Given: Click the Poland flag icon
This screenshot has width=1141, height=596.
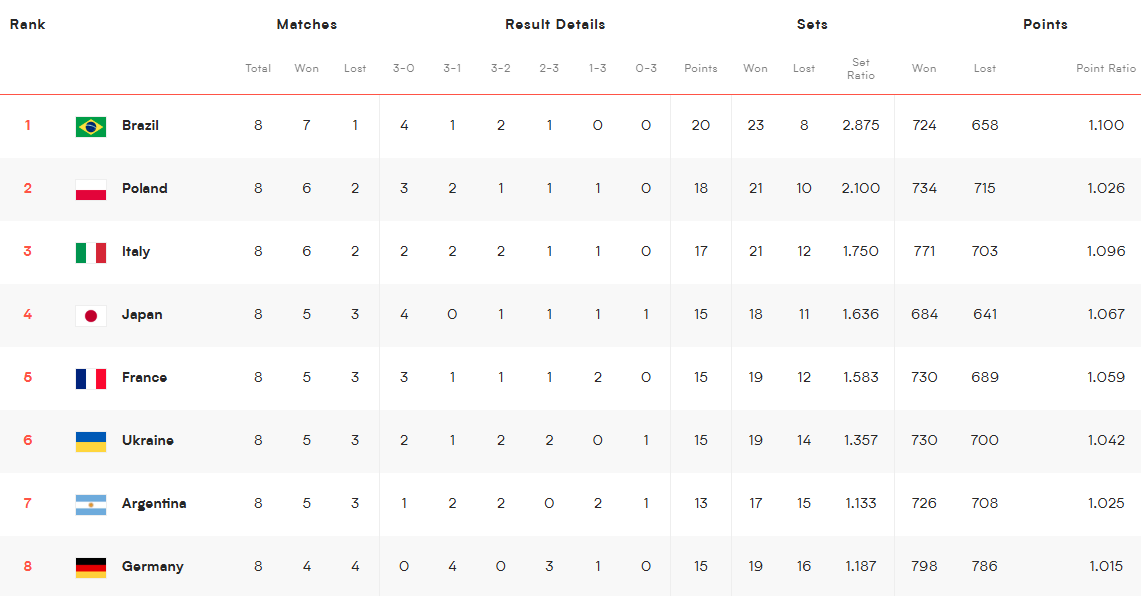Looking at the screenshot, I should (x=91, y=190).
